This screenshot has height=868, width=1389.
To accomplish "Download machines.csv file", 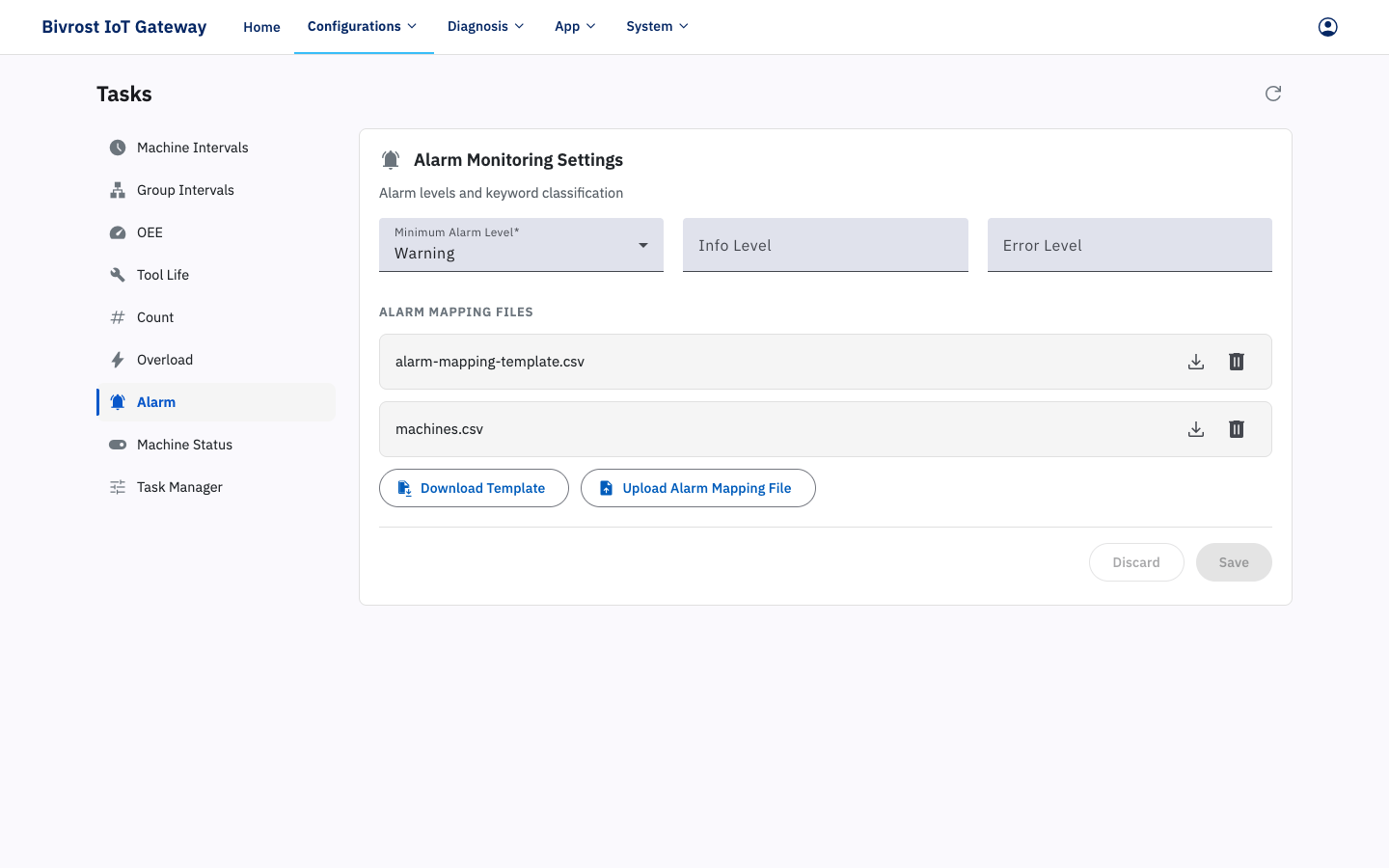I will (x=1196, y=429).
